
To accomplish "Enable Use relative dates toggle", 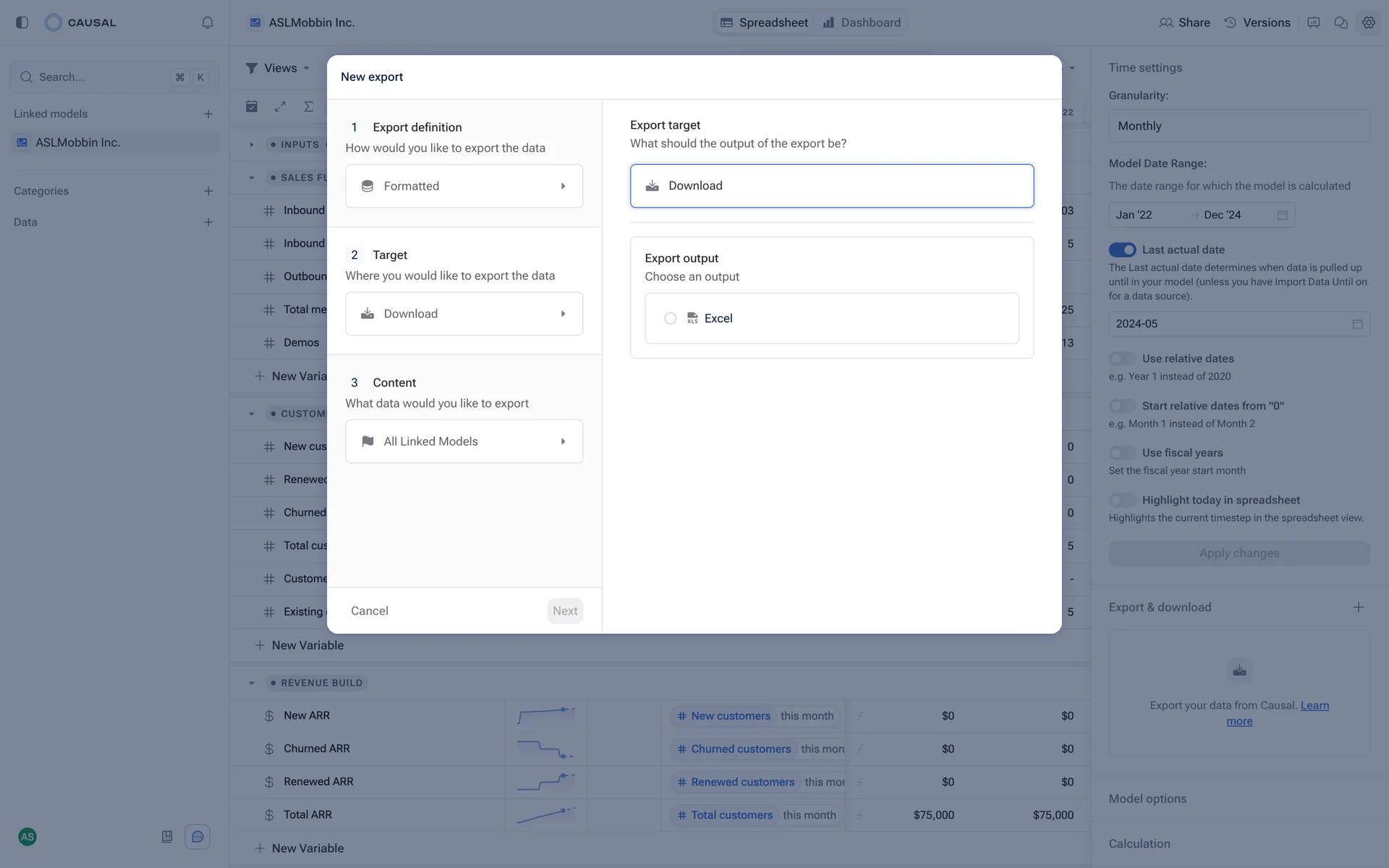I will coord(1122,359).
